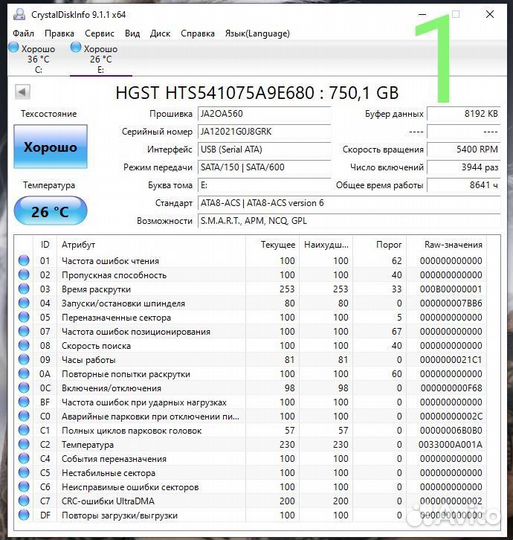Click the serial number field JA12021G0J8GRK
Image resolution: width=513 pixels, height=540 pixels.
pos(264,132)
